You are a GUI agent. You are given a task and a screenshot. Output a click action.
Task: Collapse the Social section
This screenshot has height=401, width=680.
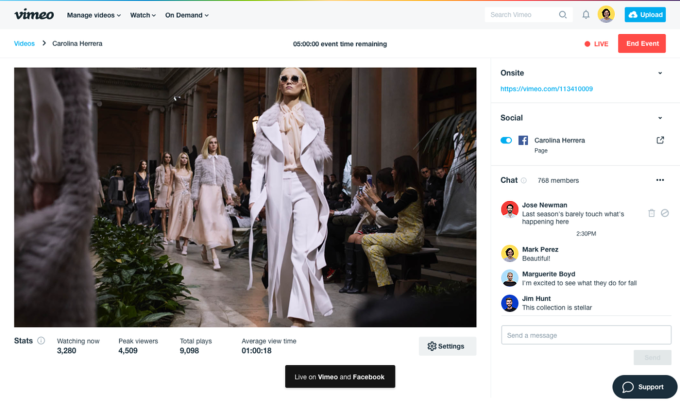pos(660,118)
